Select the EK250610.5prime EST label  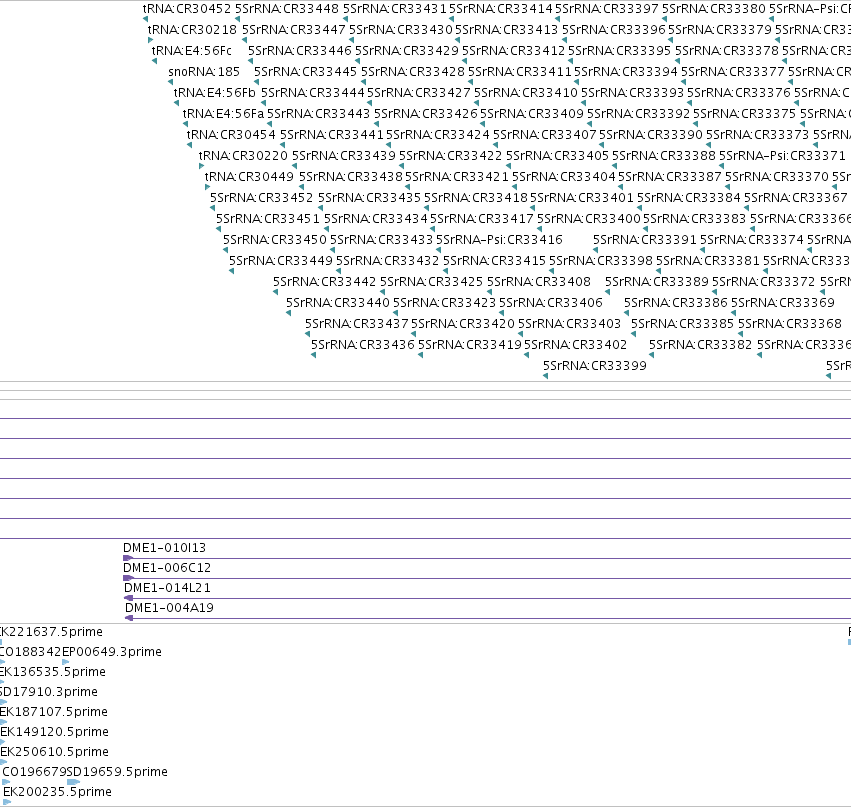(x=54, y=752)
